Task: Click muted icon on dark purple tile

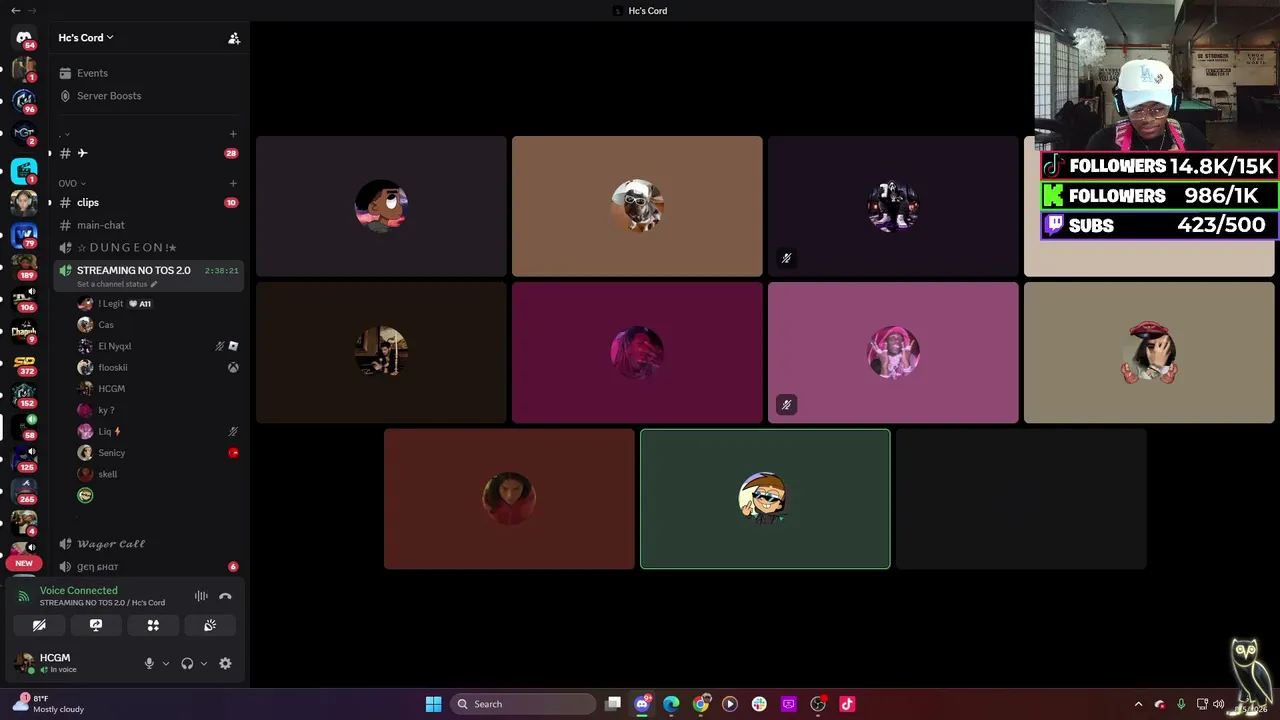Action: [786, 258]
